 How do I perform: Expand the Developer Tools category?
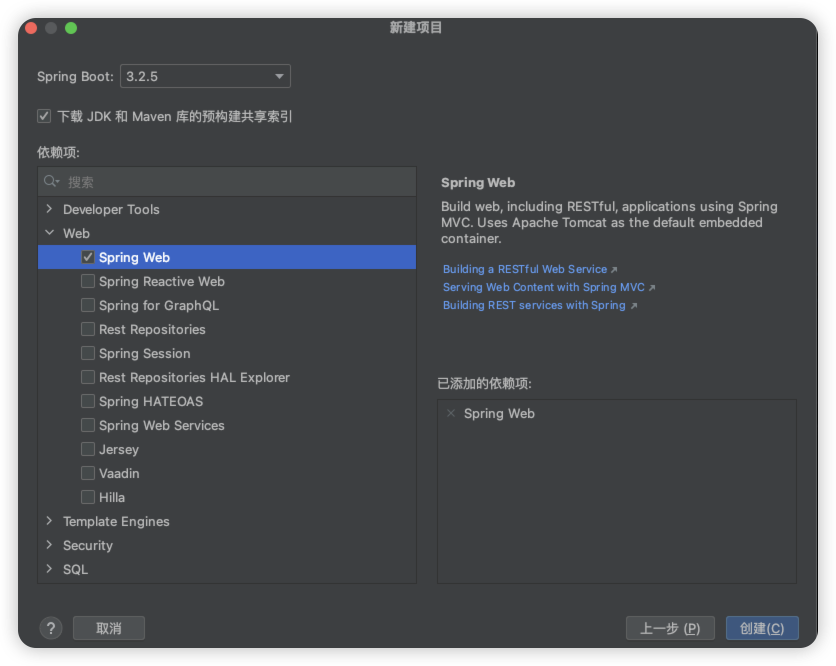coord(48,209)
